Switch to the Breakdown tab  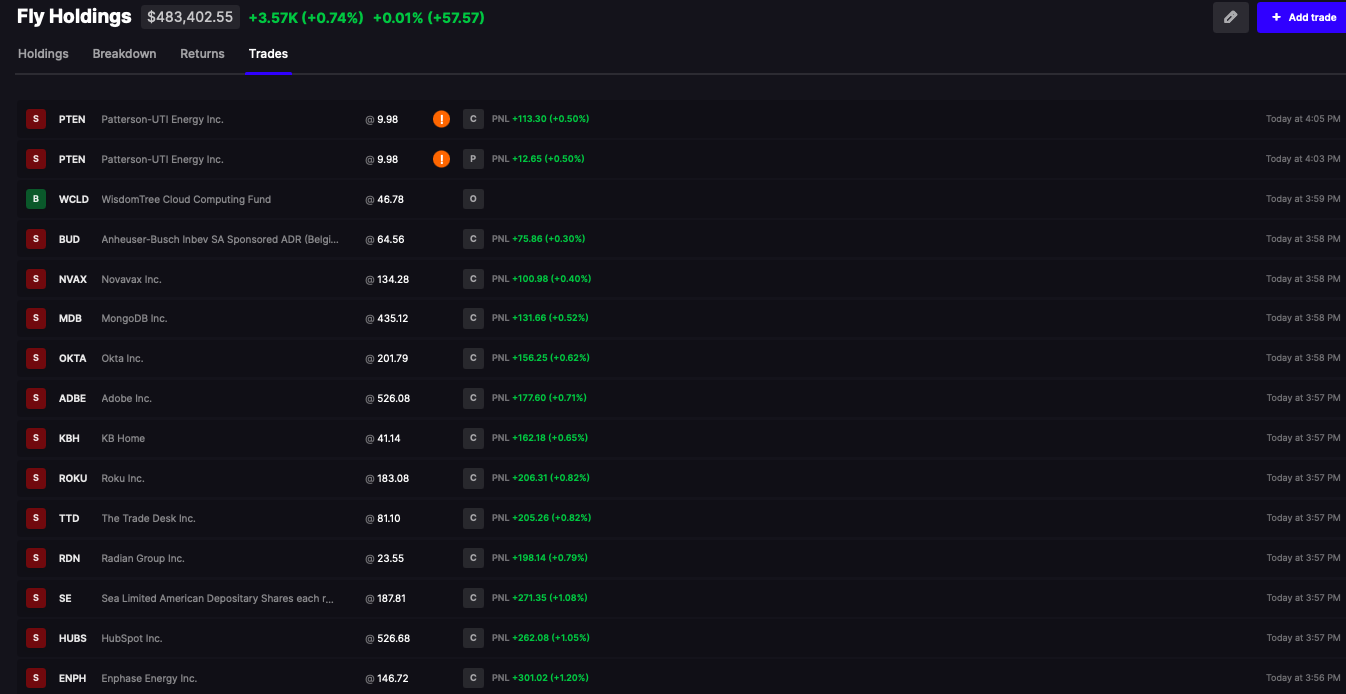pyautogui.click(x=124, y=54)
